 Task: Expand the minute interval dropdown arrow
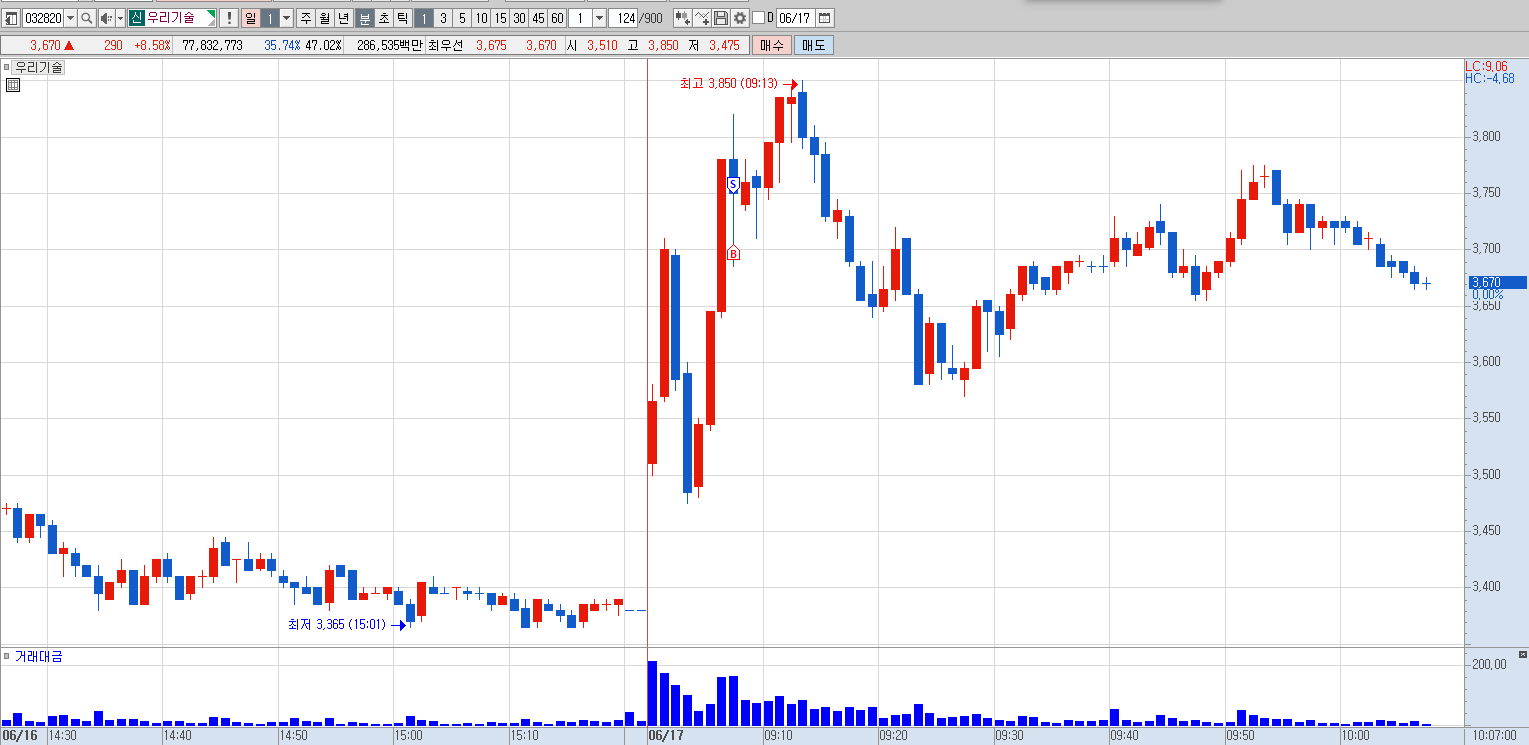(x=599, y=18)
